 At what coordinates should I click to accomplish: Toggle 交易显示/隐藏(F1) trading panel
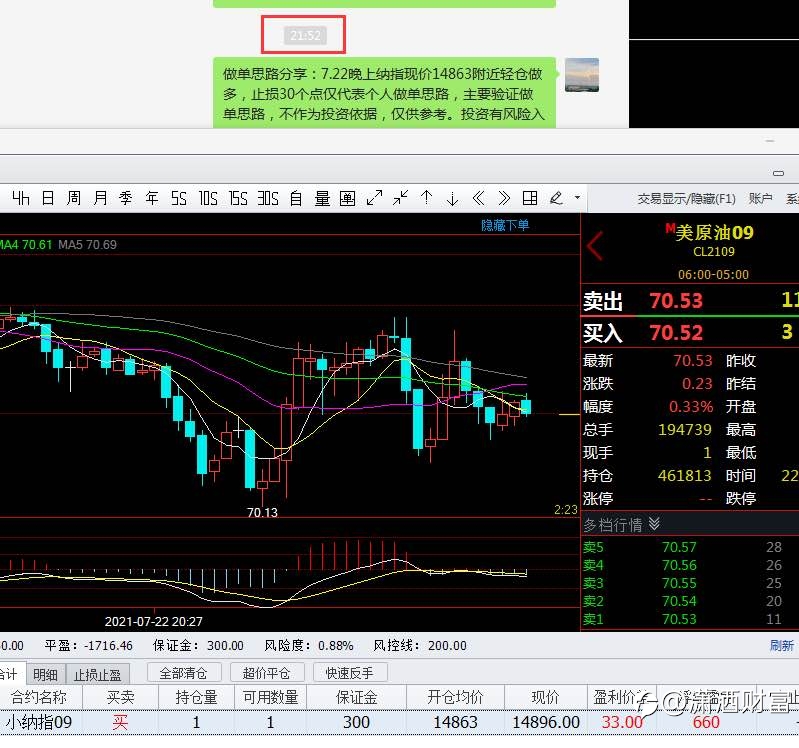pyautogui.click(x=686, y=199)
